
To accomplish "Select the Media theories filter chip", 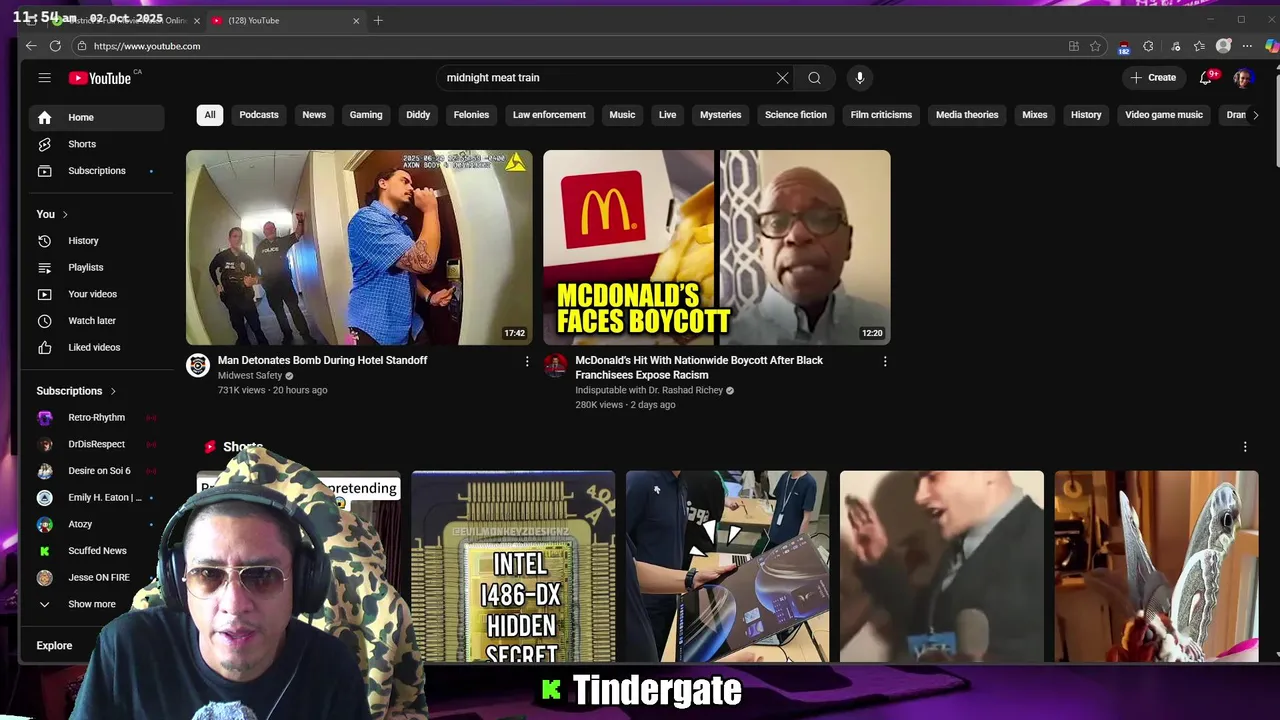I will pyautogui.click(x=967, y=115).
